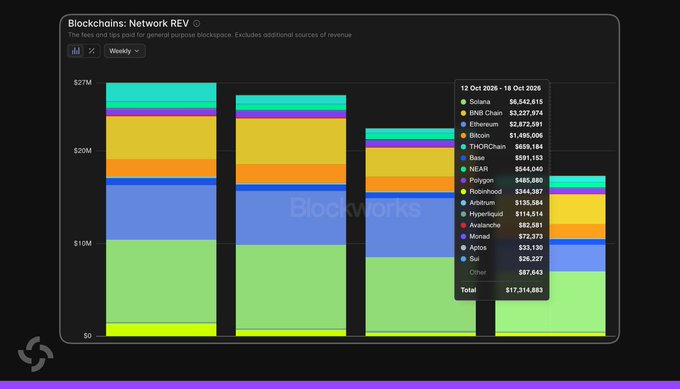The image size is (680, 389).
Task: Click the Solana label in the tooltip
Action: (x=480, y=102)
